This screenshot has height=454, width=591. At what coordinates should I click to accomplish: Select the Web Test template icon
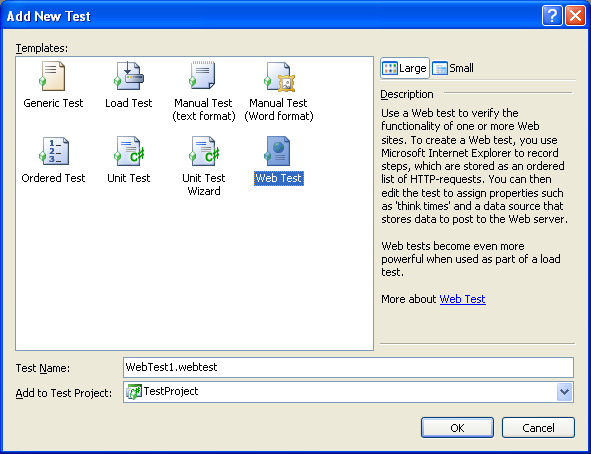click(277, 151)
